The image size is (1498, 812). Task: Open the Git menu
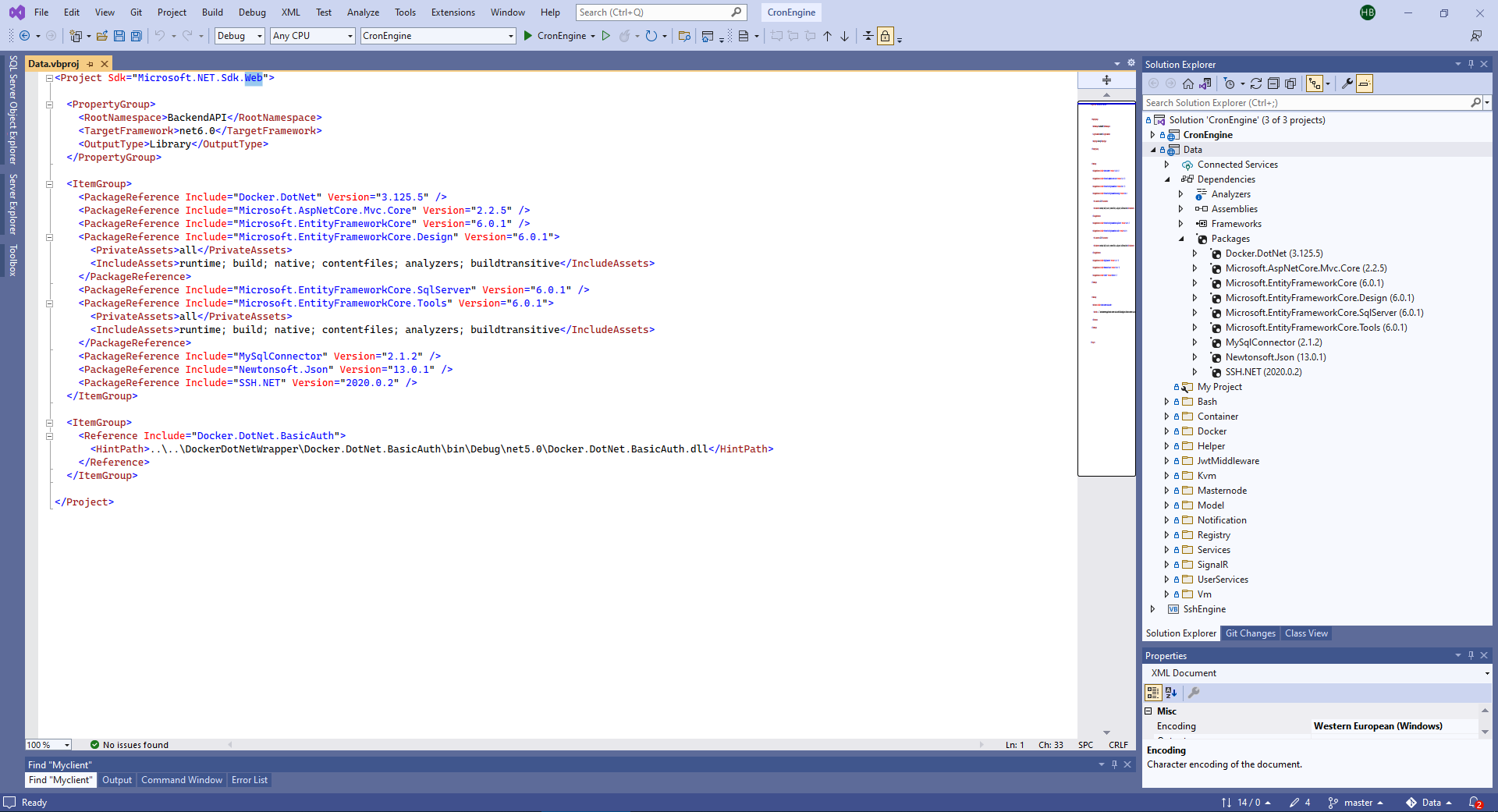(136, 12)
